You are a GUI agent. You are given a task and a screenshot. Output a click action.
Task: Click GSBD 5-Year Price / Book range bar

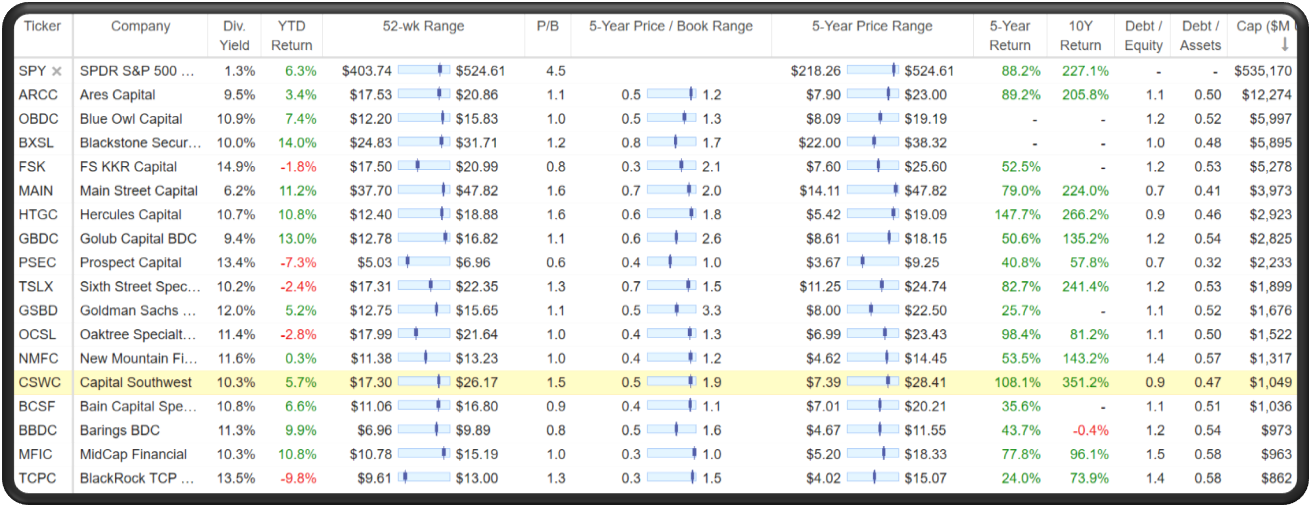[x=671, y=311]
